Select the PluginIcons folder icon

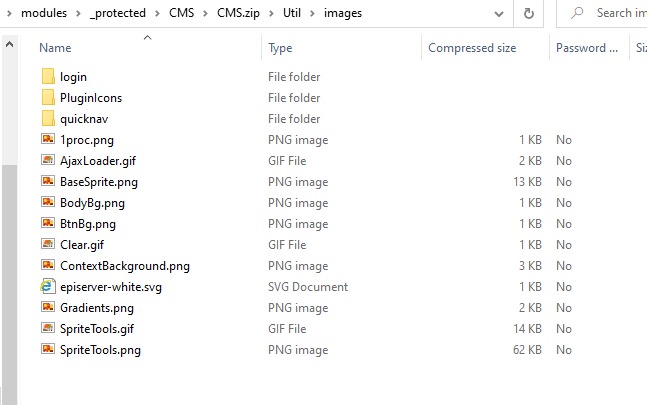(x=49, y=98)
